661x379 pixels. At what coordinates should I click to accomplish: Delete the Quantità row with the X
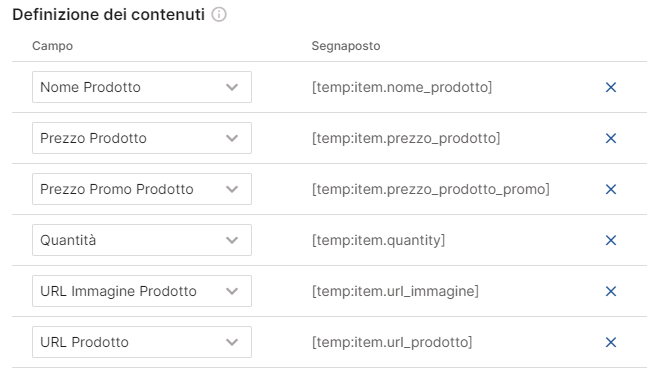point(611,240)
